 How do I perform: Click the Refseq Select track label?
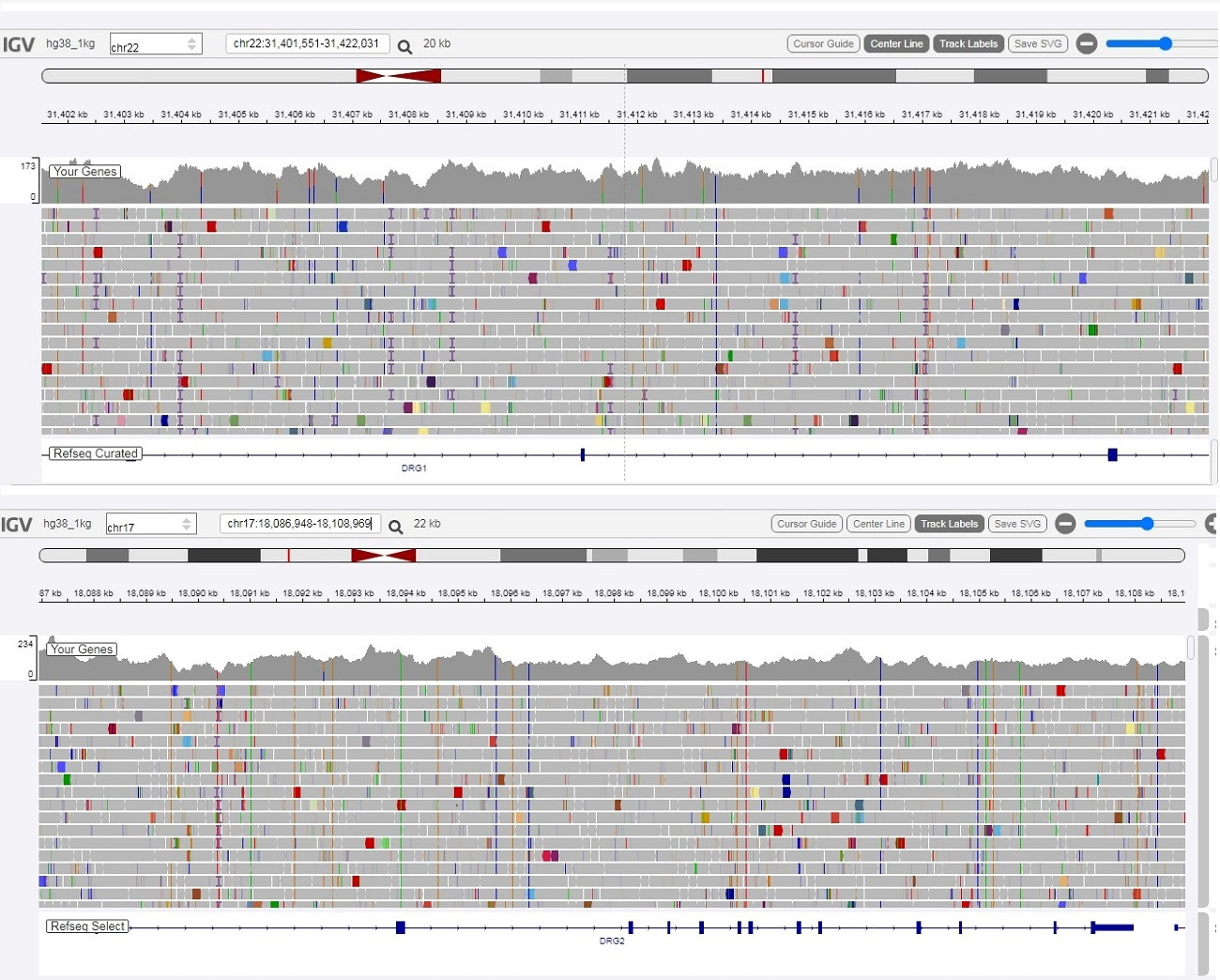click(x=87, y=926)
